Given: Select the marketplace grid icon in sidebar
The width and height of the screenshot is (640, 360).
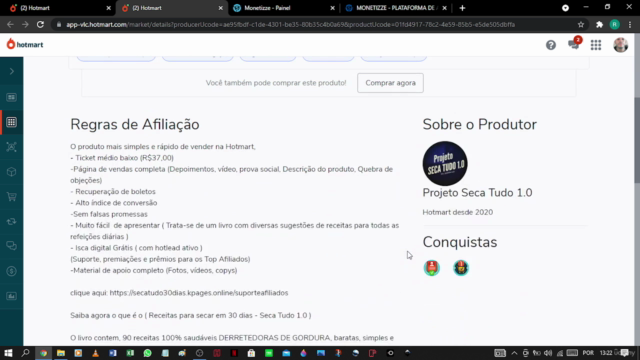Looking at the screenshot, I should pos(11,122).
